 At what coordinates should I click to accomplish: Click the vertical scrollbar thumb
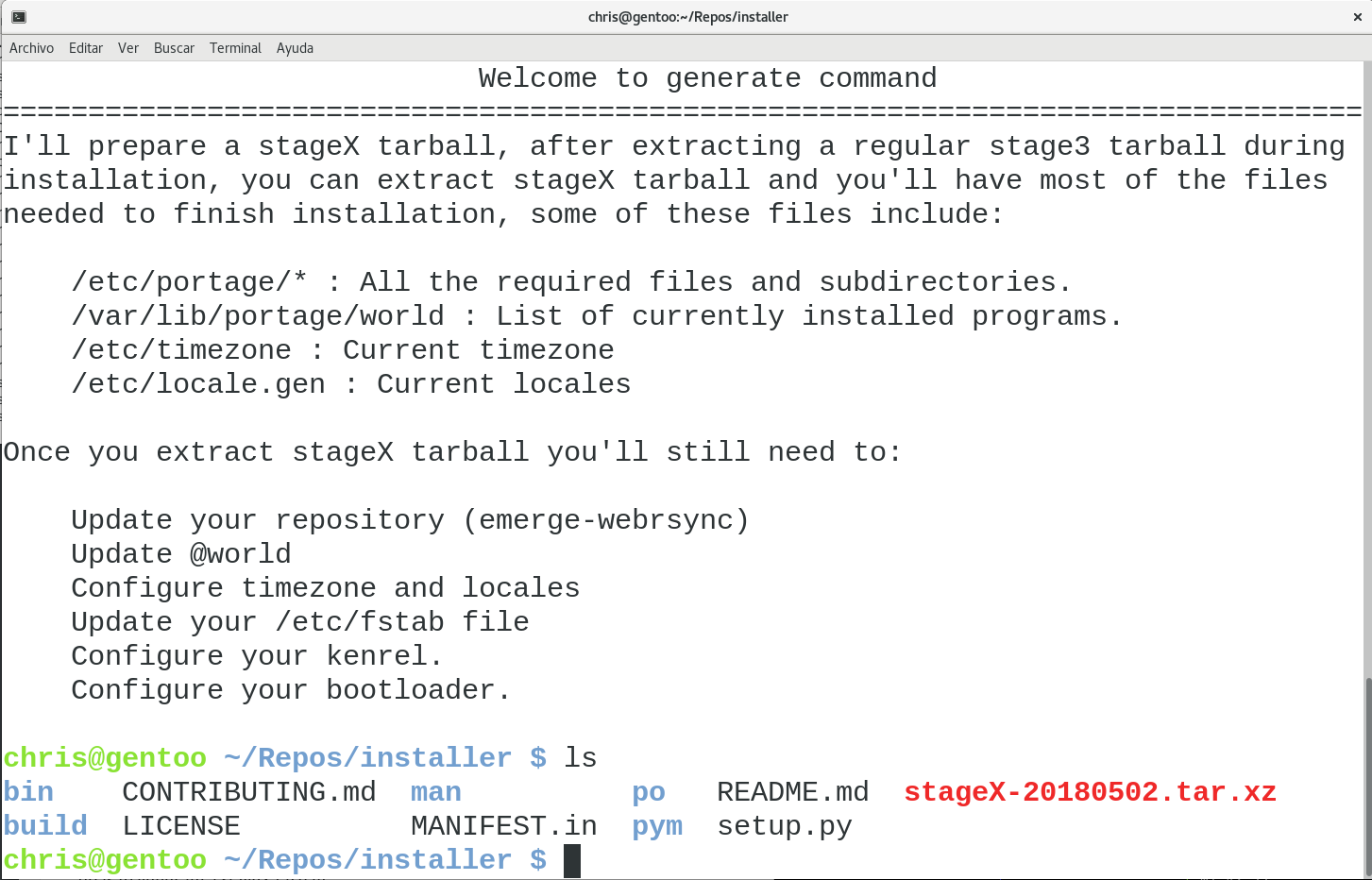[1367, 777]
